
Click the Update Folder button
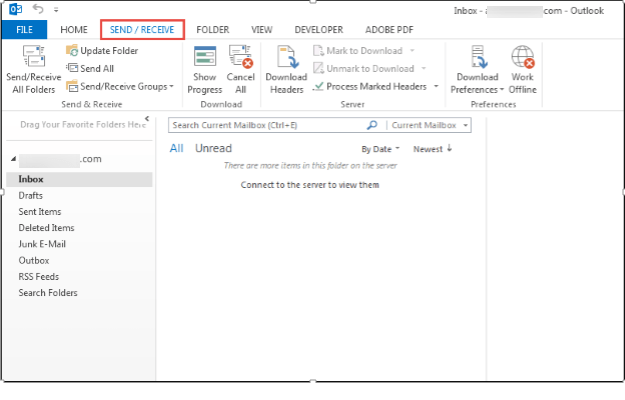point(102,51)
